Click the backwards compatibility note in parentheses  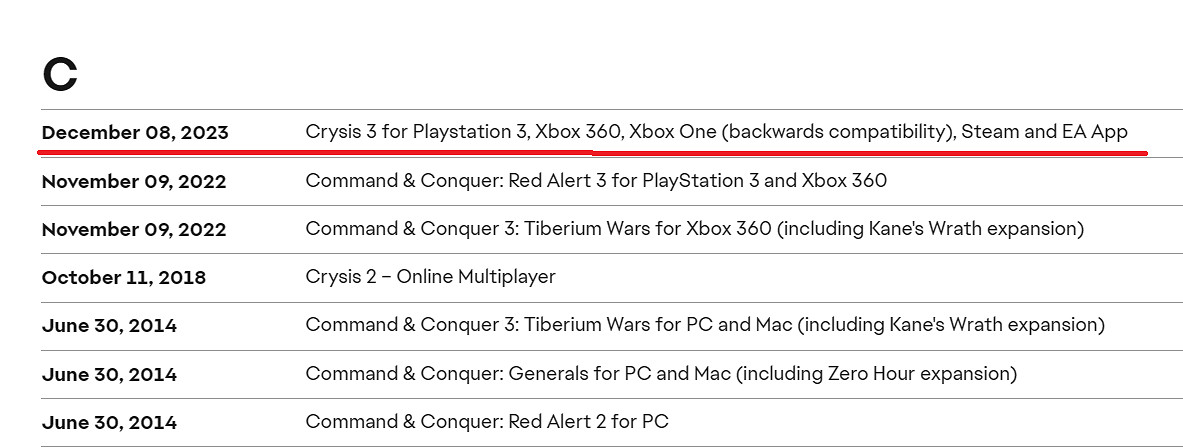pos(838,132)
